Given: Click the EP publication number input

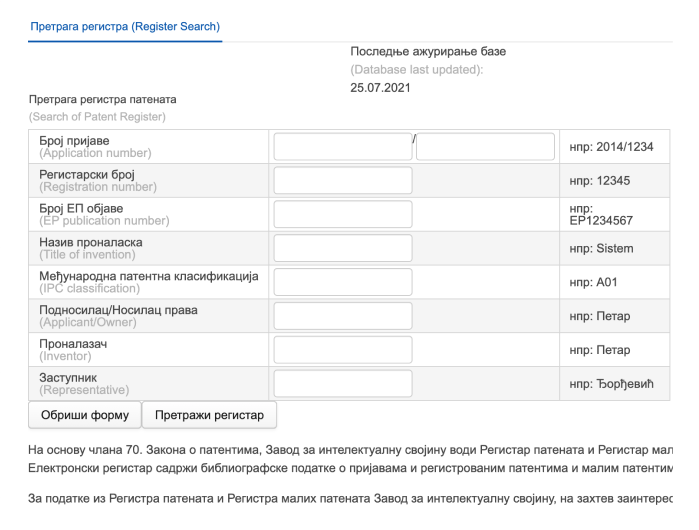Looking at the screenshot, I should coord(342,214).
